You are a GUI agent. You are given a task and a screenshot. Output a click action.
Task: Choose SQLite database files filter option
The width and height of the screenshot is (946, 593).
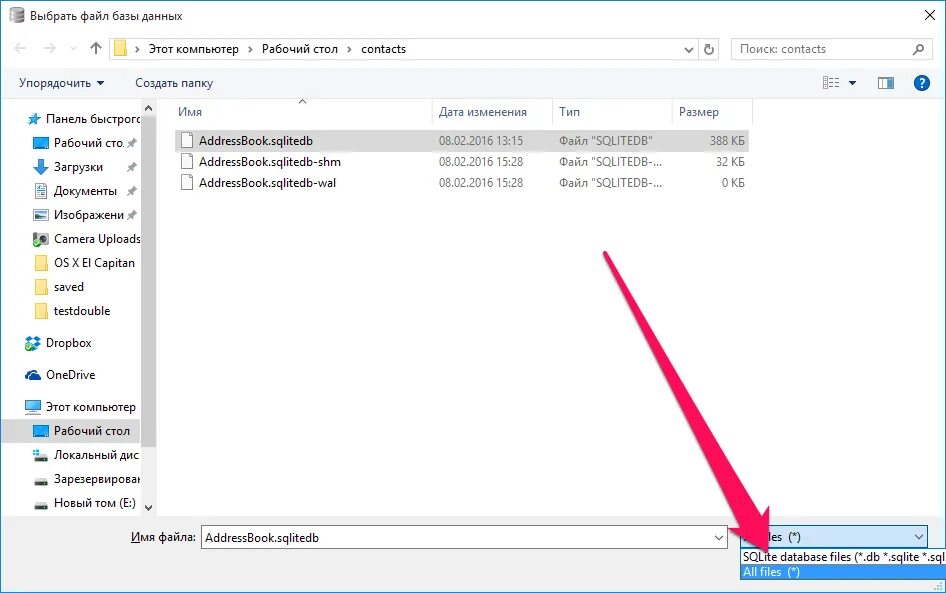click(843, 557)
